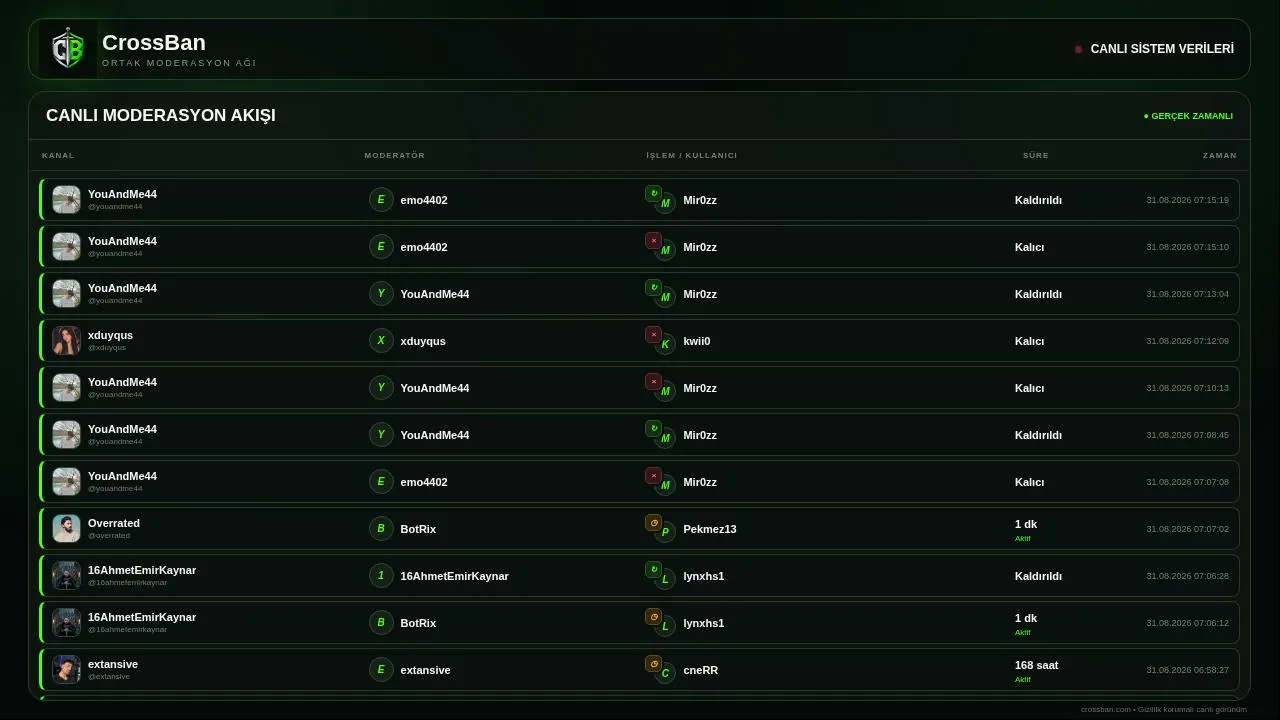
Task: Click the red ban icon next to kwii0
Action: point(653,334)
